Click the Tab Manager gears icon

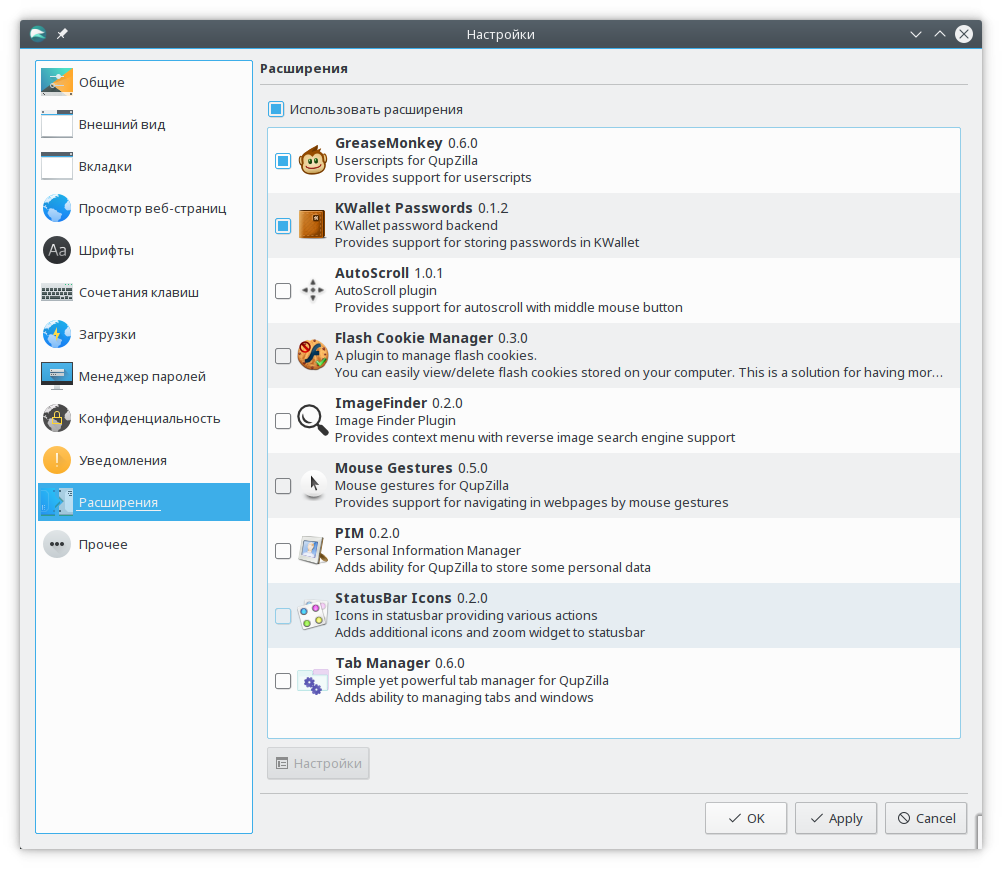point(313,681)
